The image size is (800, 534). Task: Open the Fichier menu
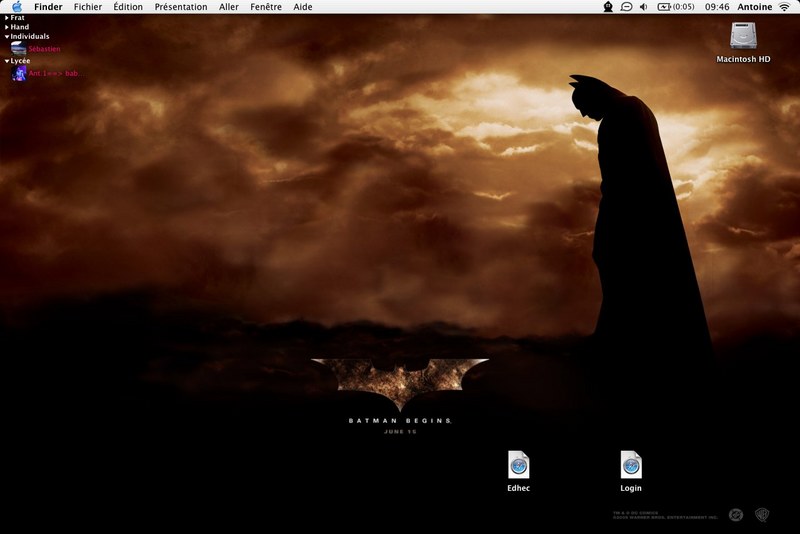pos(88,7)
